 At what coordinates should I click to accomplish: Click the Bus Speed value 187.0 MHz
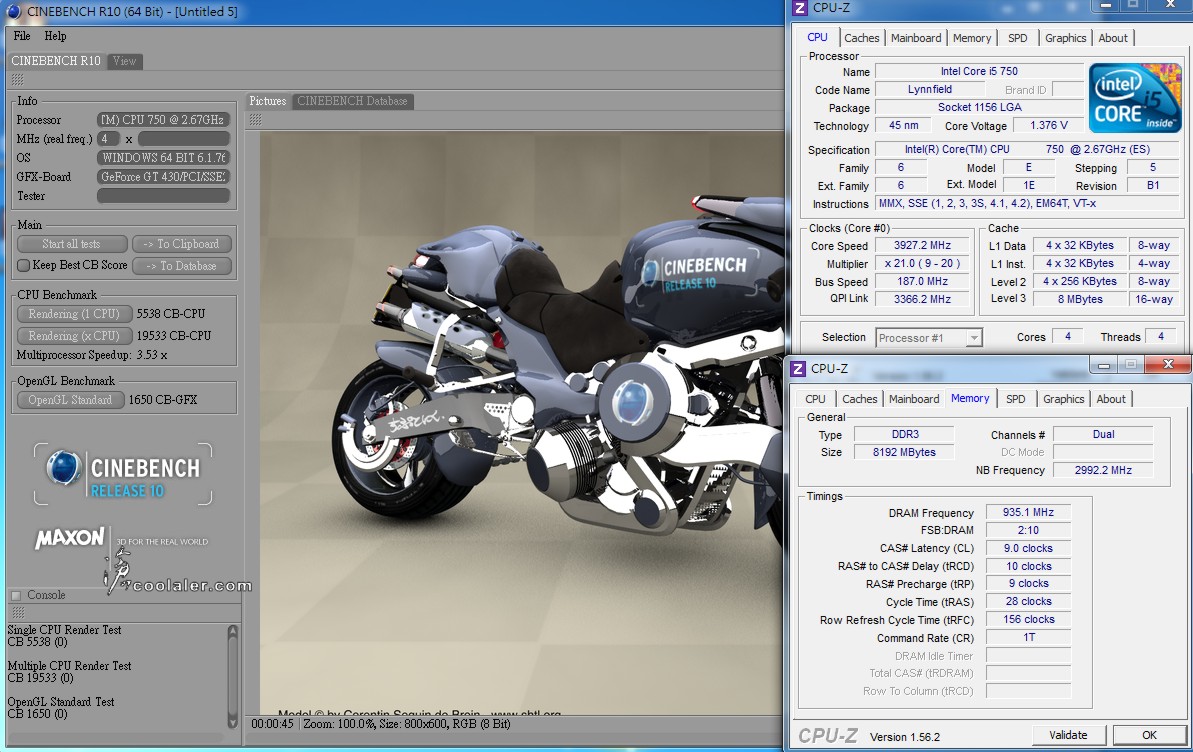[922, 282]
